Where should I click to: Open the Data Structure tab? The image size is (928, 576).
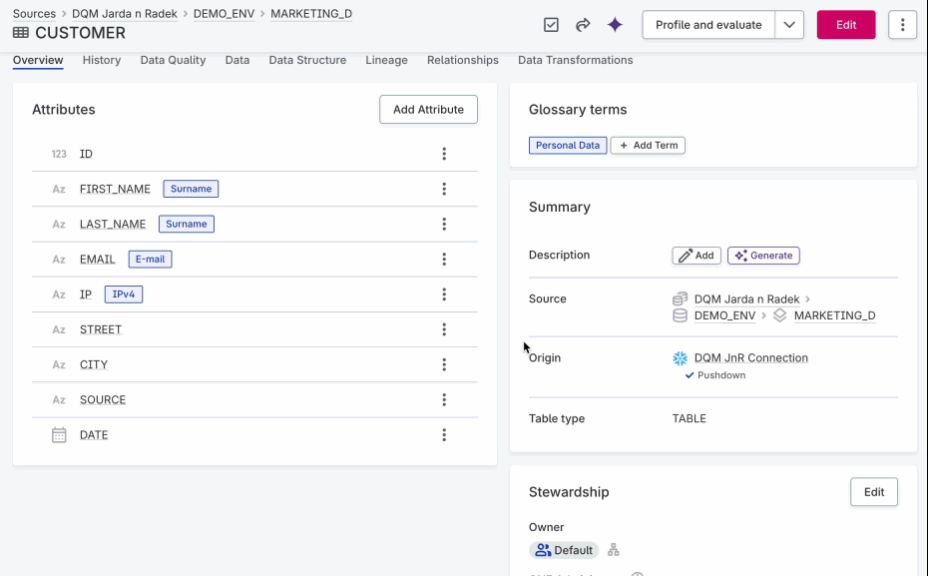click(x=307, y=60)
